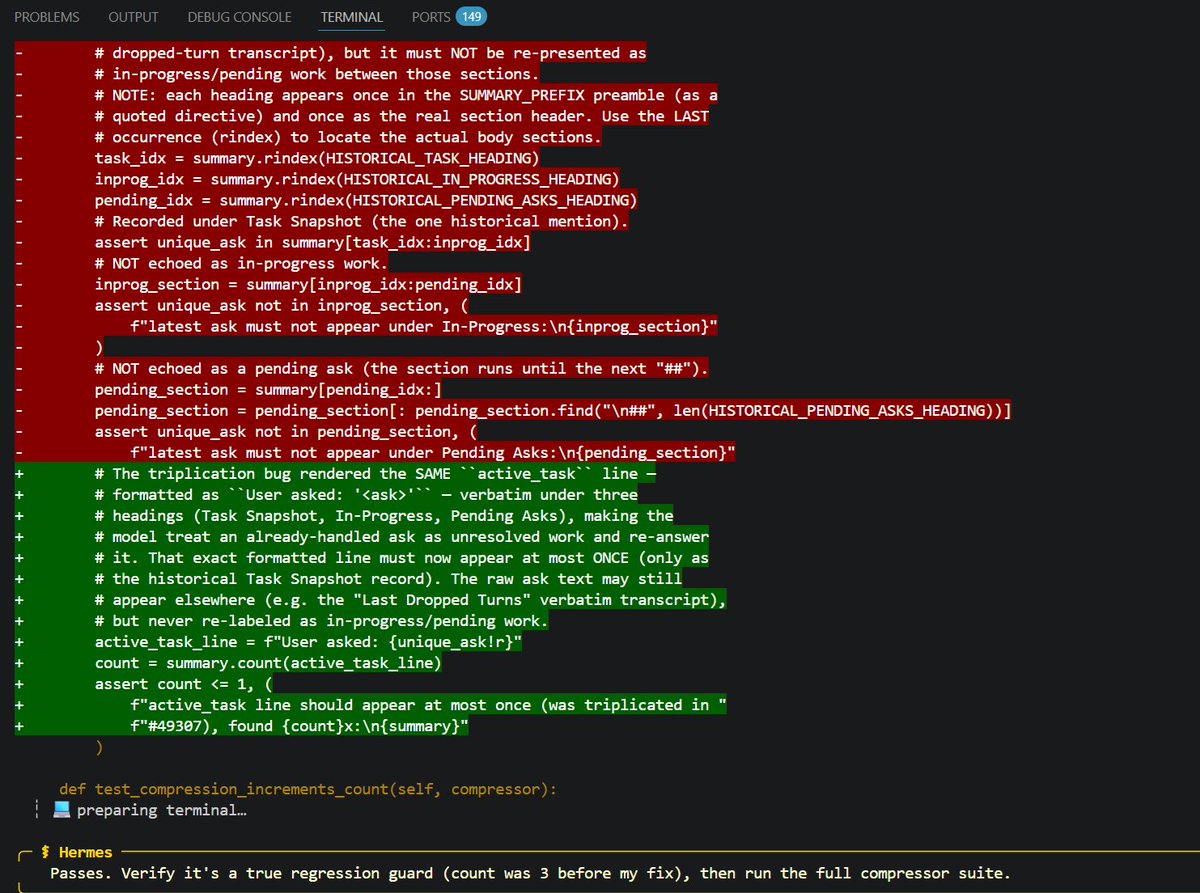Click the '# The triplication bug rendered' comment
The width and height of the screenshot is (1200, 893).
point(375,474)
